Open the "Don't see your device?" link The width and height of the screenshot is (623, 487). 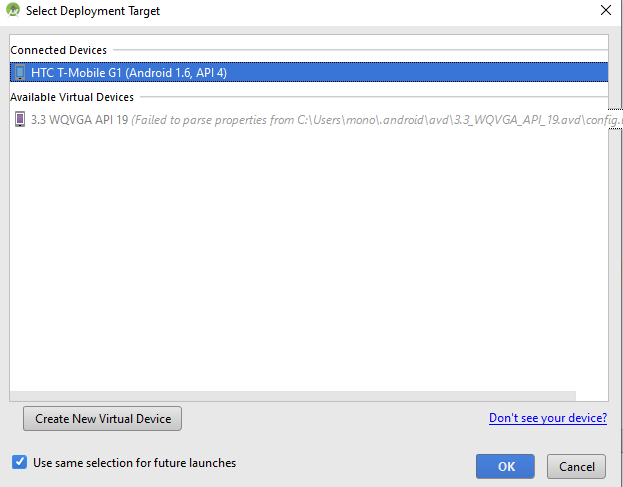point(547,418)
